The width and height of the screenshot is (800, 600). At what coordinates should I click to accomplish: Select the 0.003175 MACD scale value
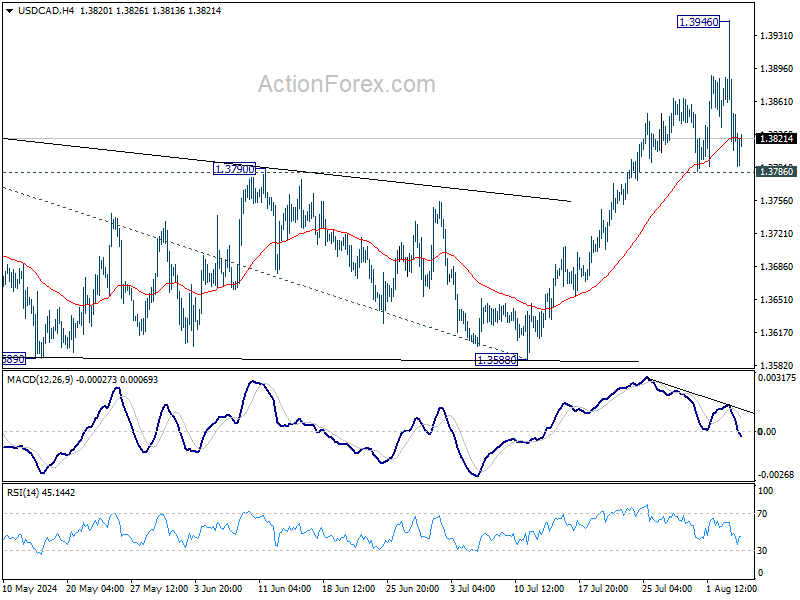tap(777, 378)
